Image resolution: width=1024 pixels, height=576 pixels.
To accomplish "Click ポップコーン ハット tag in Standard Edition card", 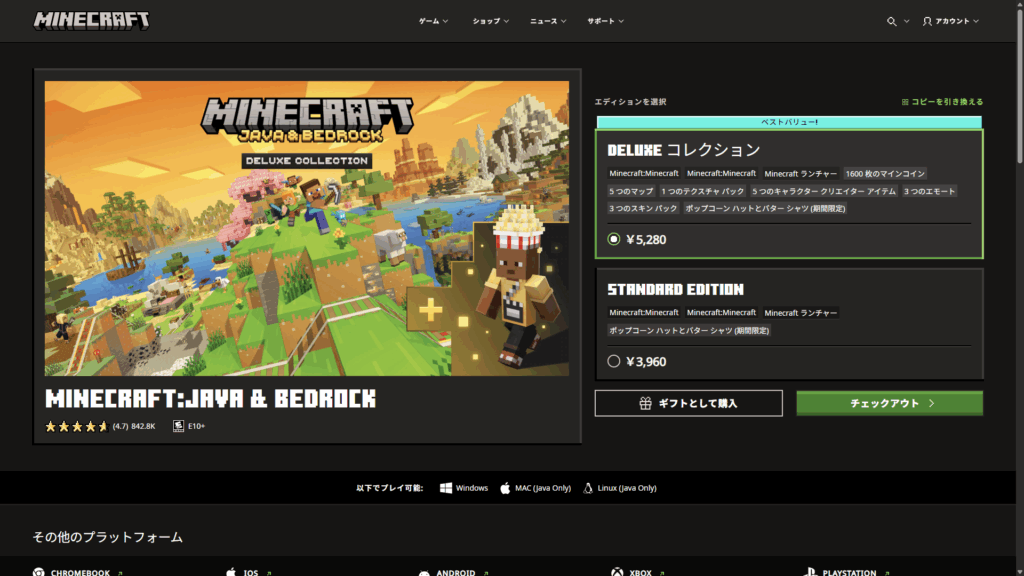I will [689, 330].
